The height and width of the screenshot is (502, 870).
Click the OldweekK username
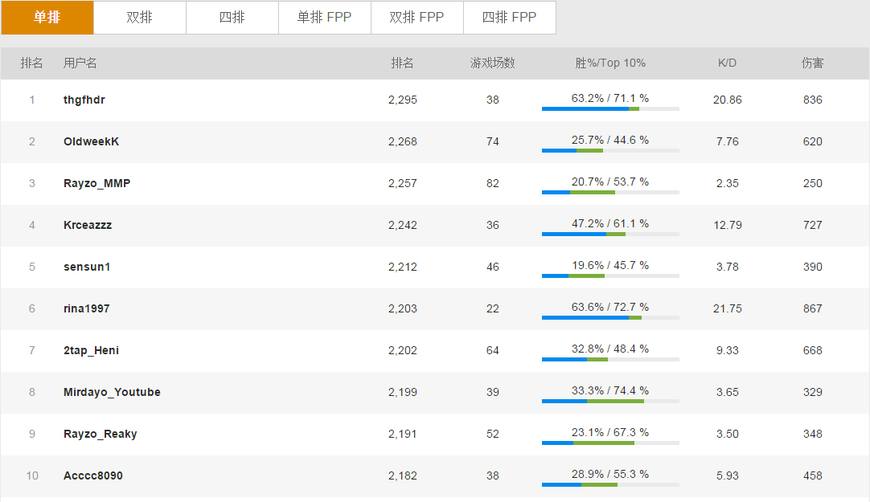(x=91, y=142)
